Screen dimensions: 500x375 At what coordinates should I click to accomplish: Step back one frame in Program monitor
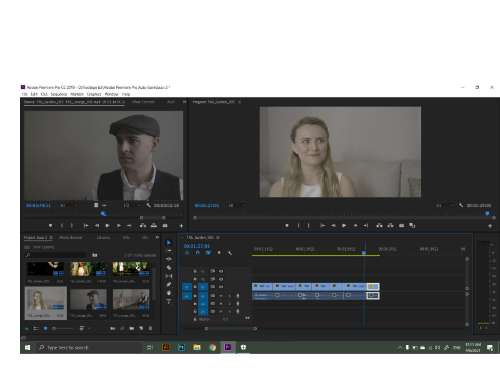[333, 226]
